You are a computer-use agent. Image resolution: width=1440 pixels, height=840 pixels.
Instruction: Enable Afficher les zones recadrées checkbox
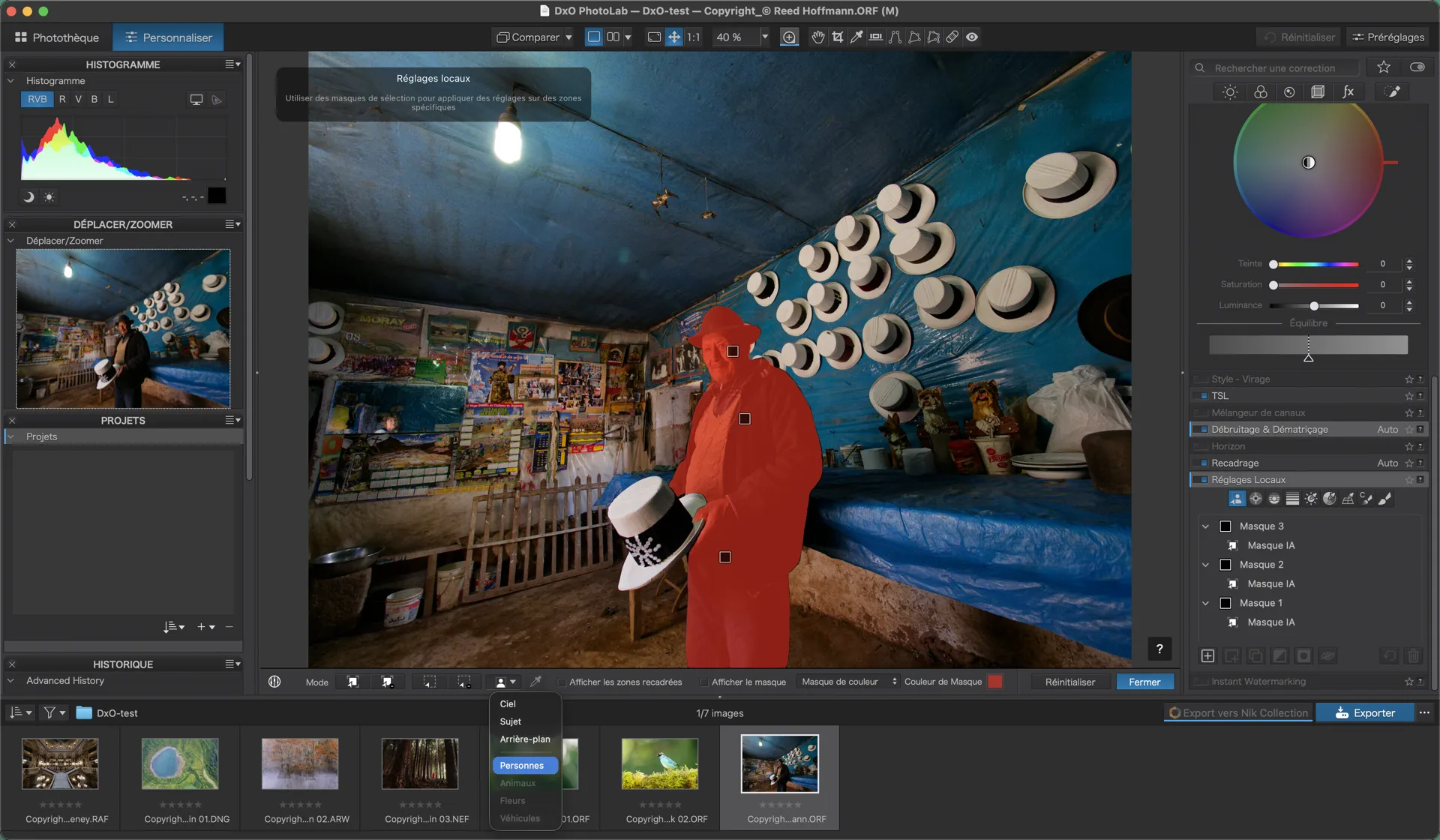560,682
